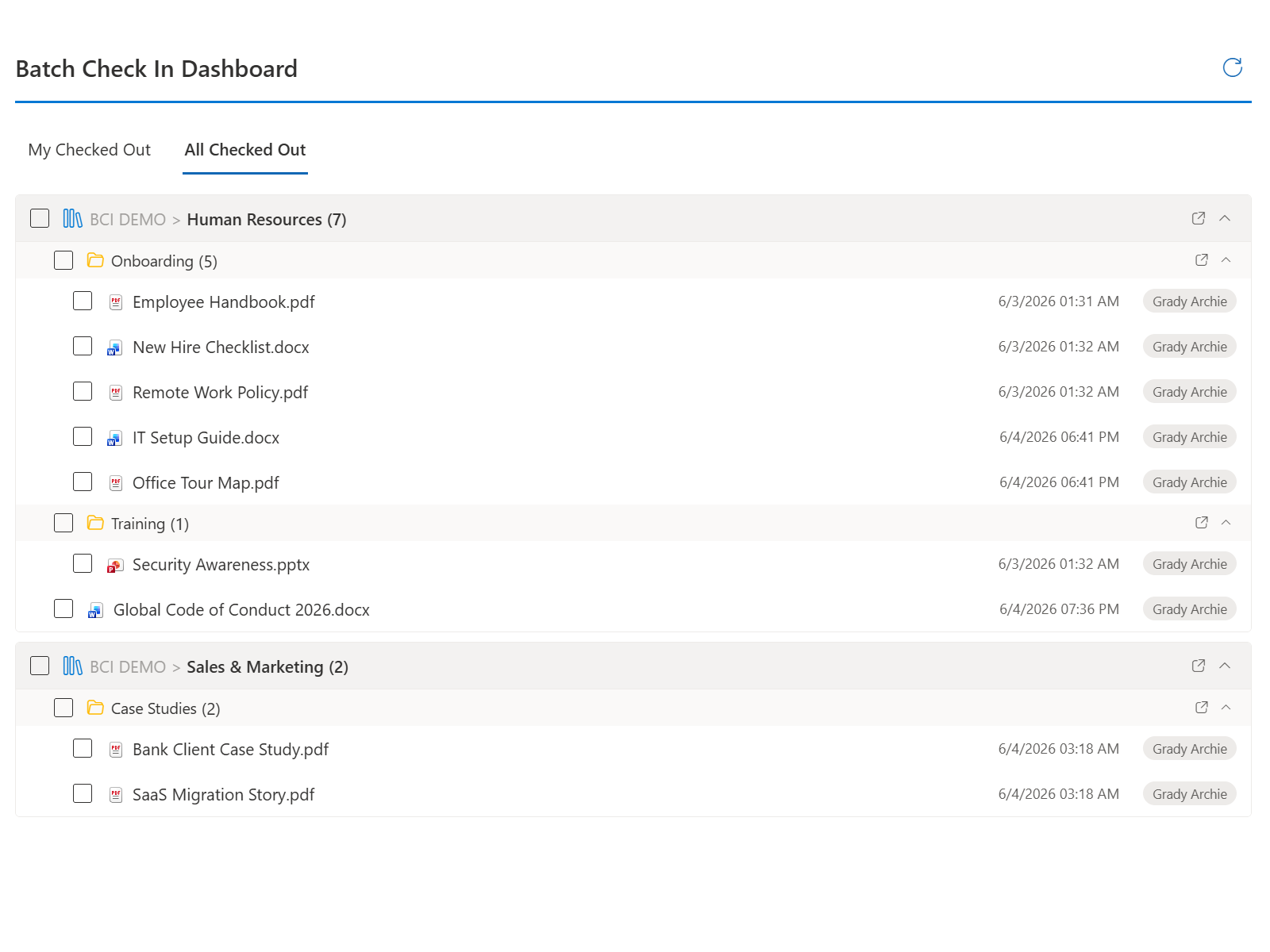The image size is (1270, 952).
Task: Click the Sales & Marketing library icon
Action: click(72, 666)
